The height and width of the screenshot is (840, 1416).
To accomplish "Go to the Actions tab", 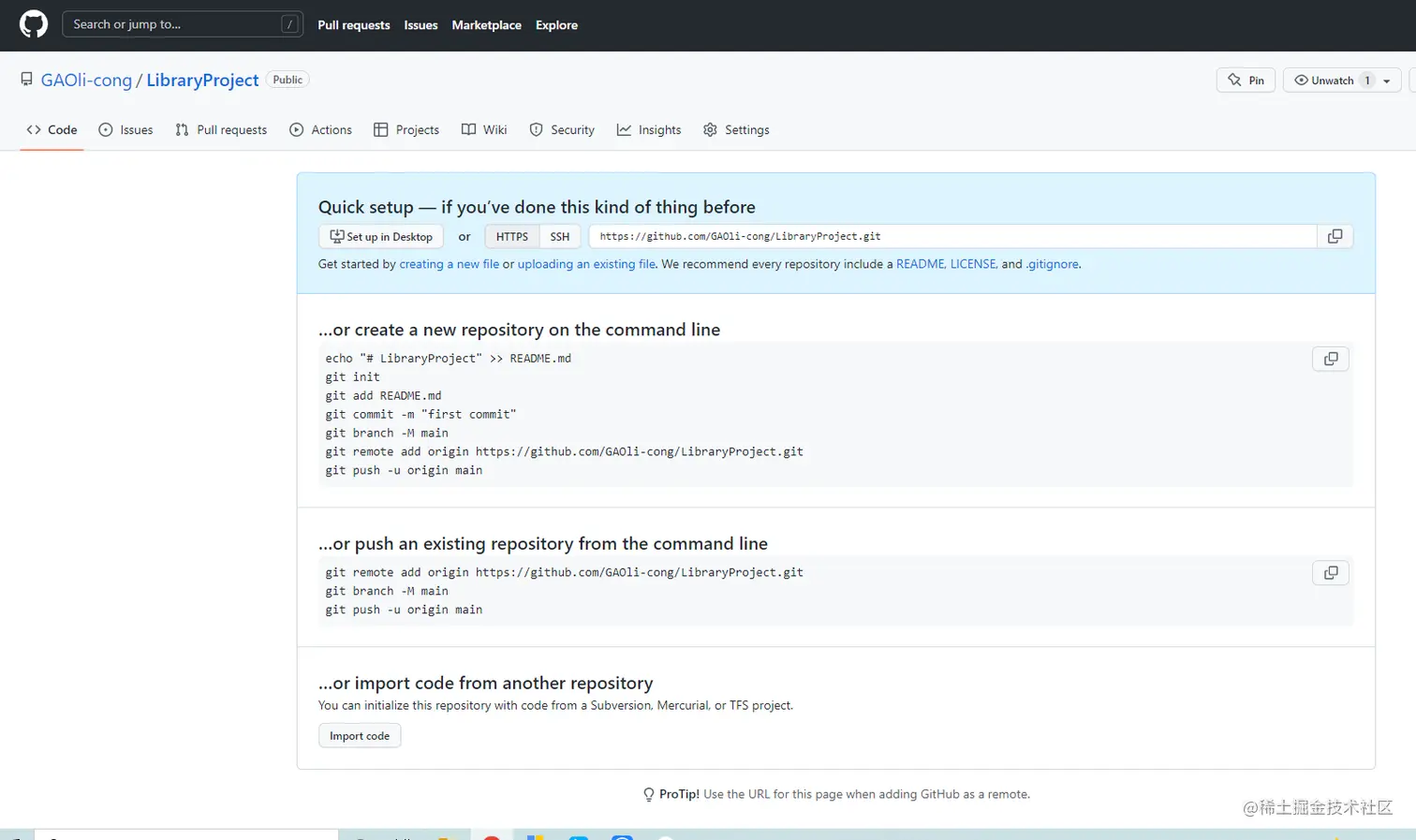I will [321, 130].
